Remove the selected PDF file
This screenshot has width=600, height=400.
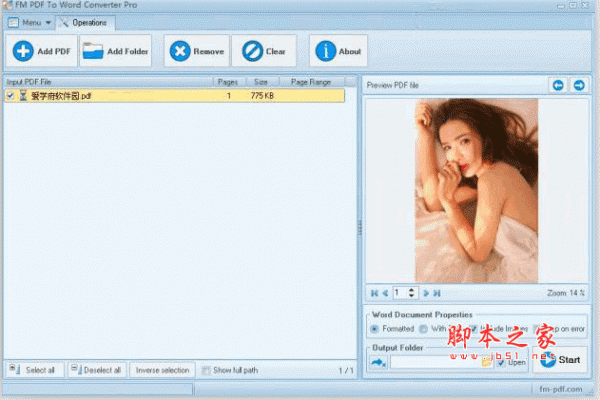click(x=195, y=50)
